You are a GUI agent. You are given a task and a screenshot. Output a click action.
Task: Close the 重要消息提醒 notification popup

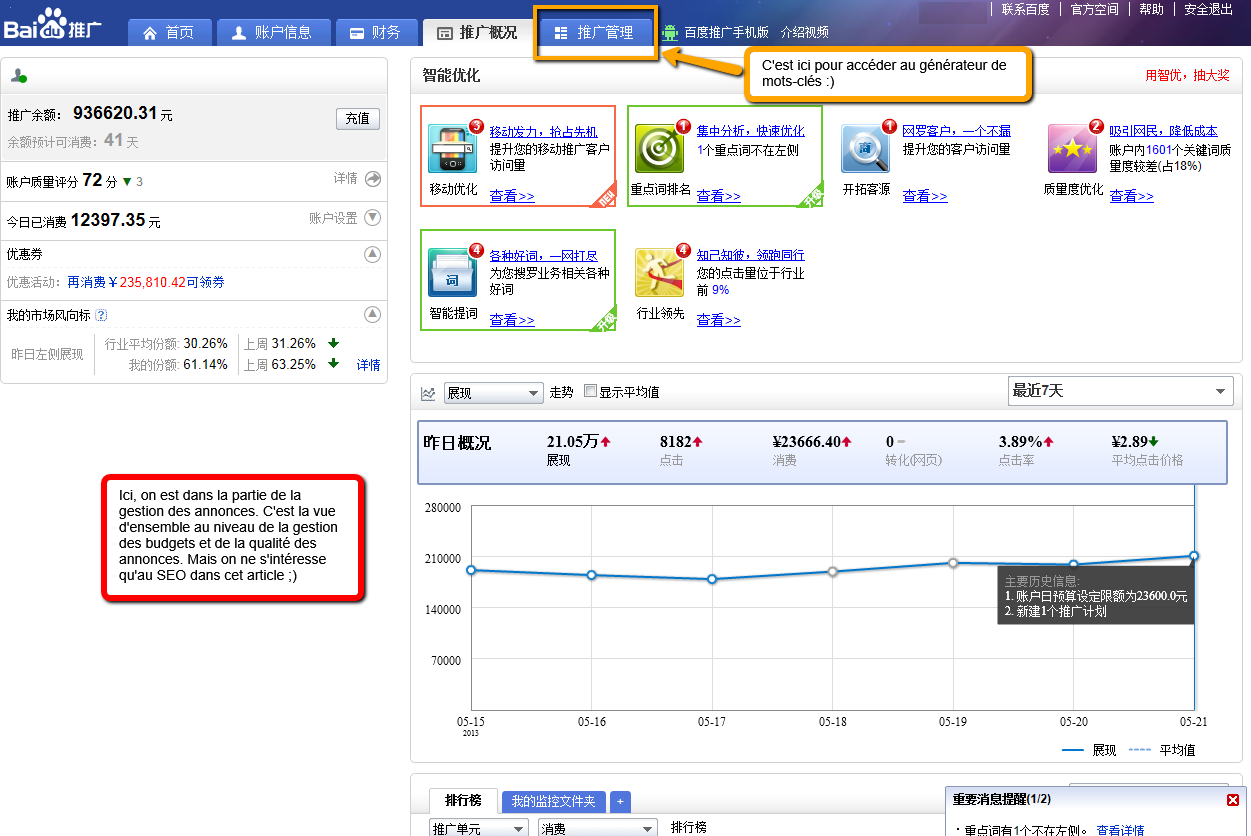coord(1233,800)
